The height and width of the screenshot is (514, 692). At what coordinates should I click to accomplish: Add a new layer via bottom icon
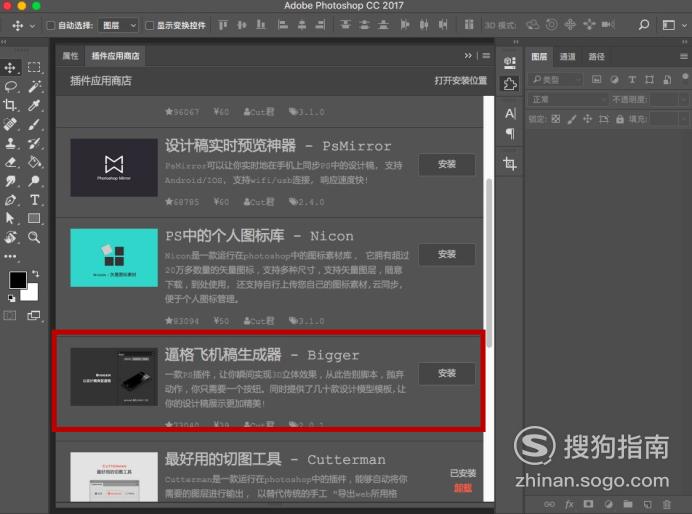coord(647,504)
